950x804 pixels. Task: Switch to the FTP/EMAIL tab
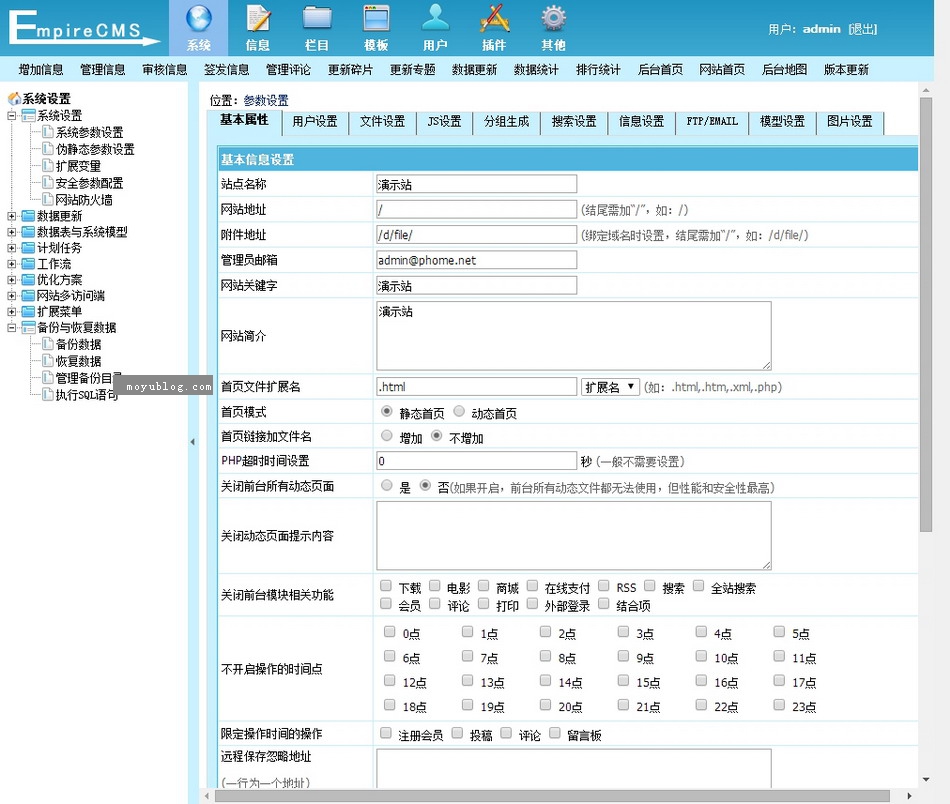[x=712, y=122]
